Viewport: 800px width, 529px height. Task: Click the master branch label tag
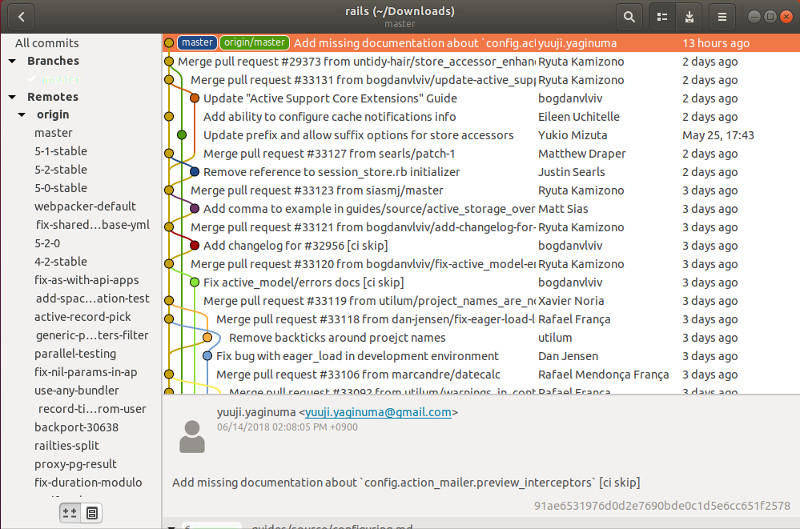197,43
